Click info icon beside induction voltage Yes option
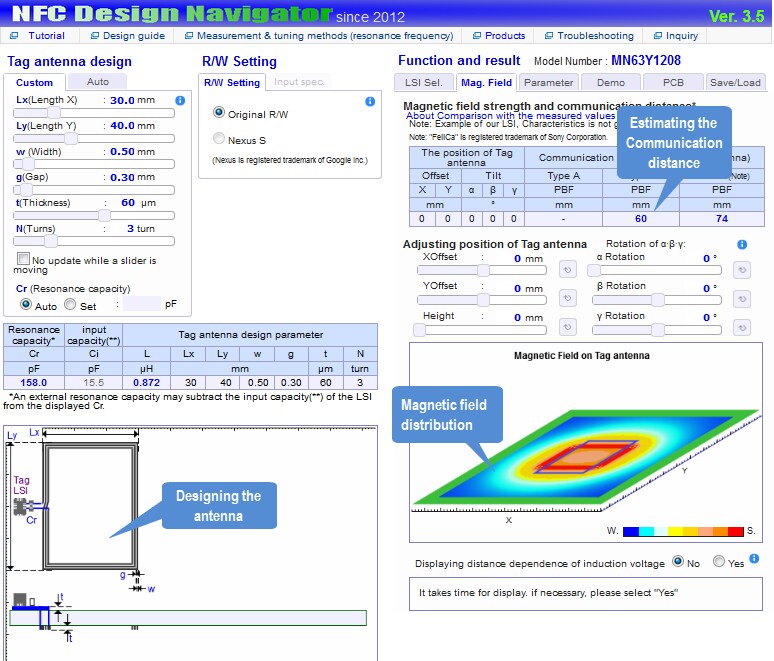Image resolution: width=774 pixels, height=661 pixels. (754, 559)
